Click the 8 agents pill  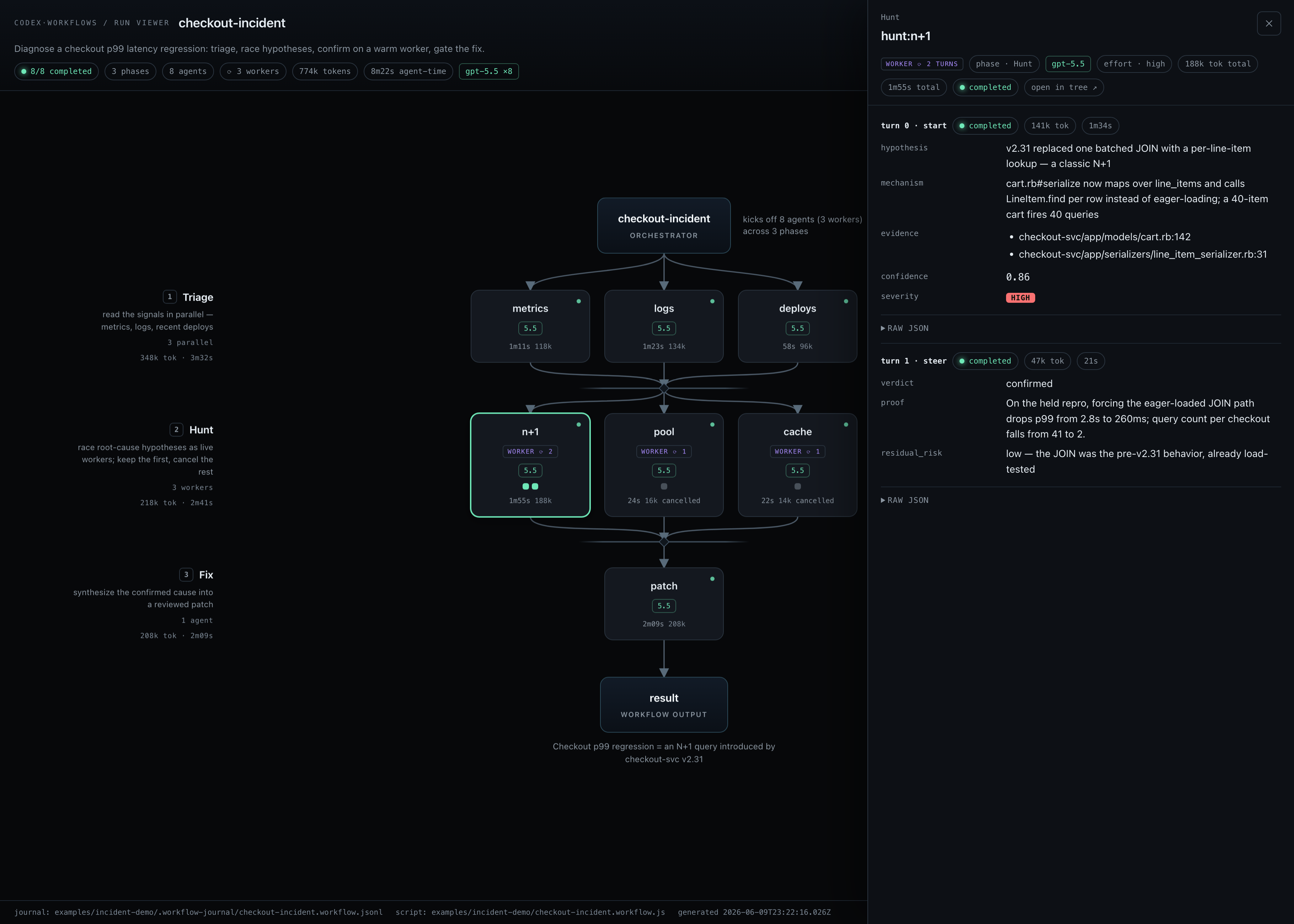pyautogui.click(x=188, y=71)
